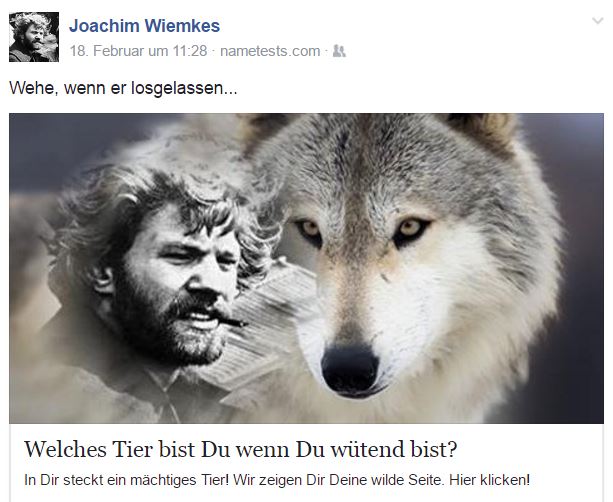This screenshot has width=613, height=502.
Task: Click the friends audience icon
Action: pyautogui.click(x=339, y=51)
